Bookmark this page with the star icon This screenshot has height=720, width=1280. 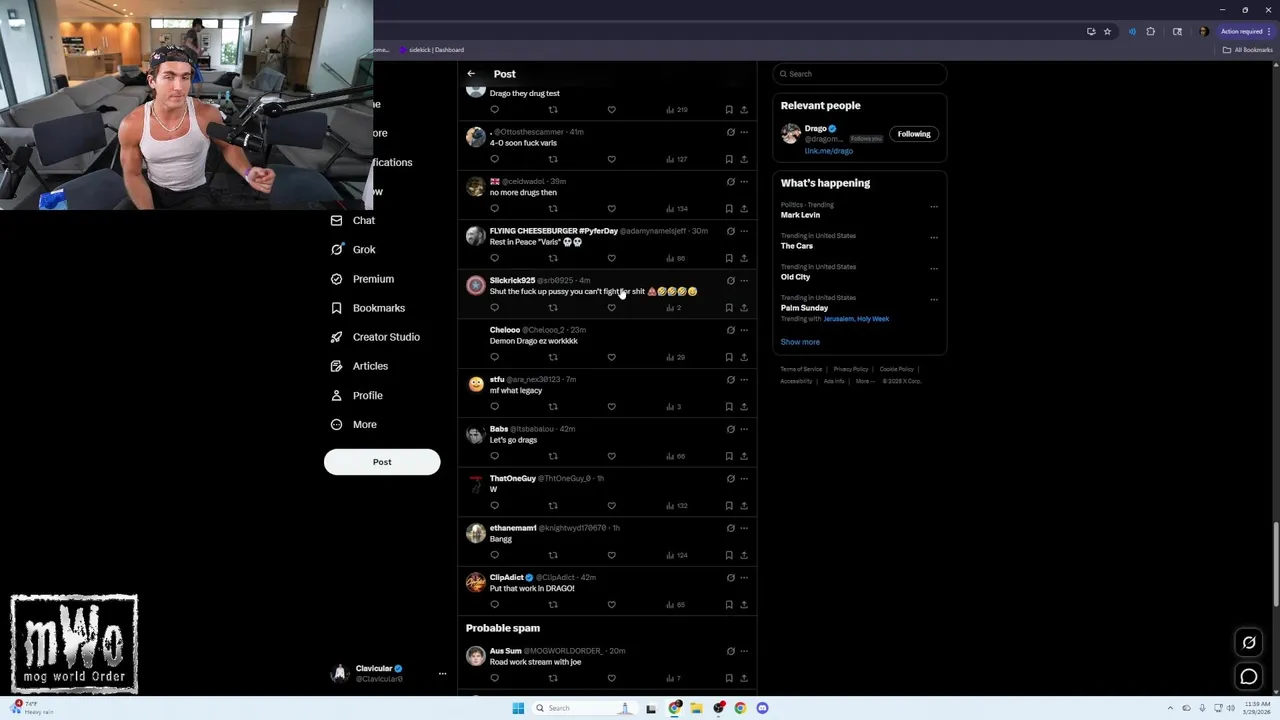(x=1107, y=32)
